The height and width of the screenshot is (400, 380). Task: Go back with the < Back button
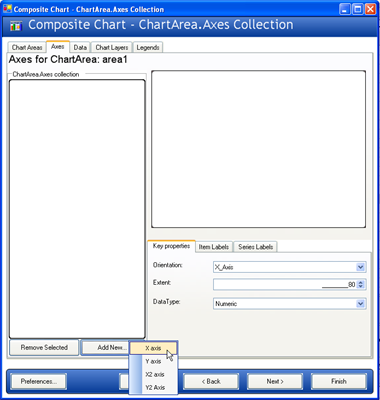click(211, 381)
